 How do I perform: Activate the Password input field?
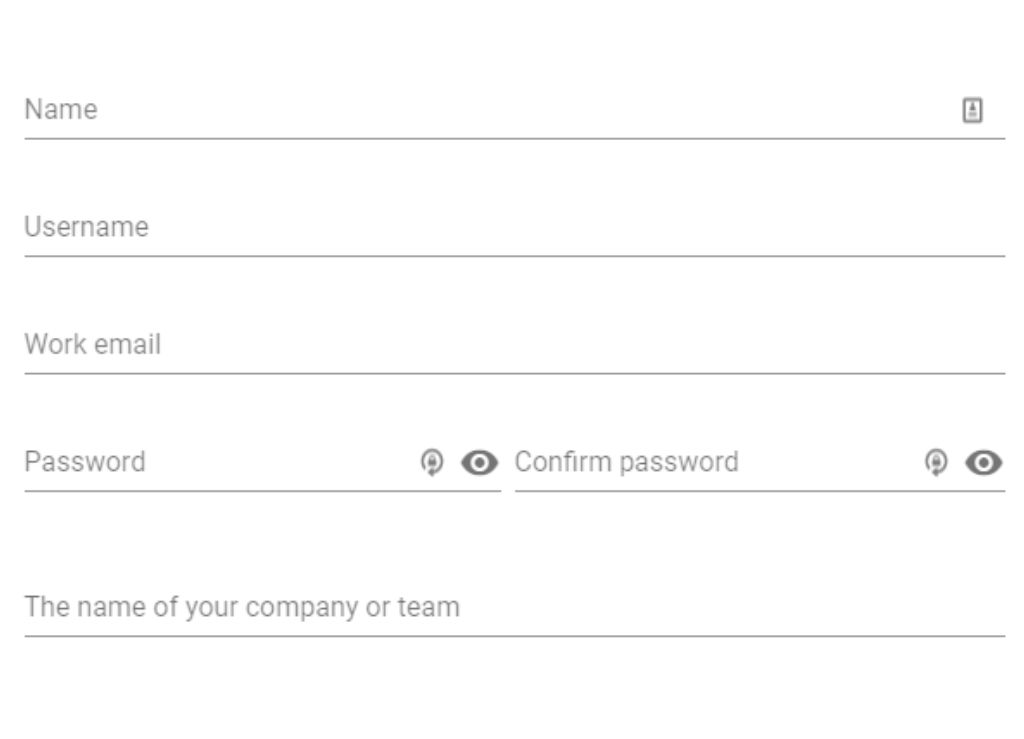(x=263, y=462)
